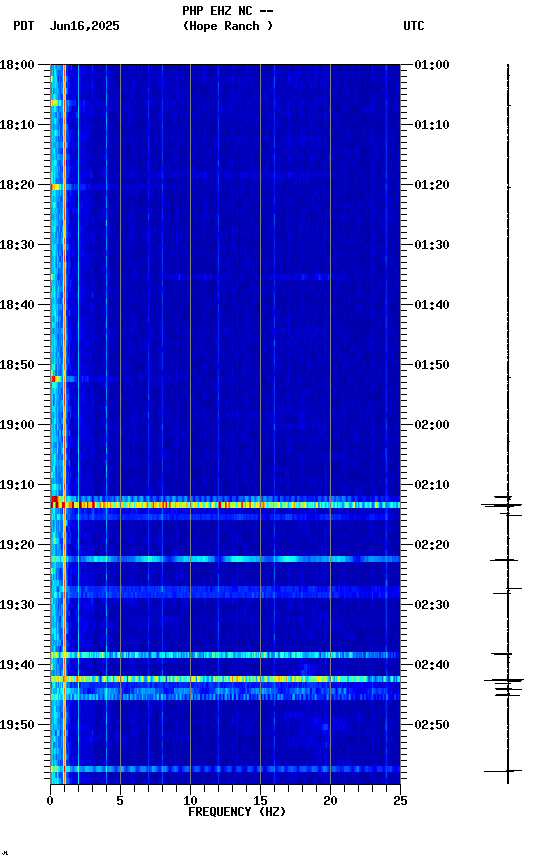Screen dimensions: 552x864
Task: Click the cyan event band near 19:22
Action: pyautogui.click(x=225, y=559)
